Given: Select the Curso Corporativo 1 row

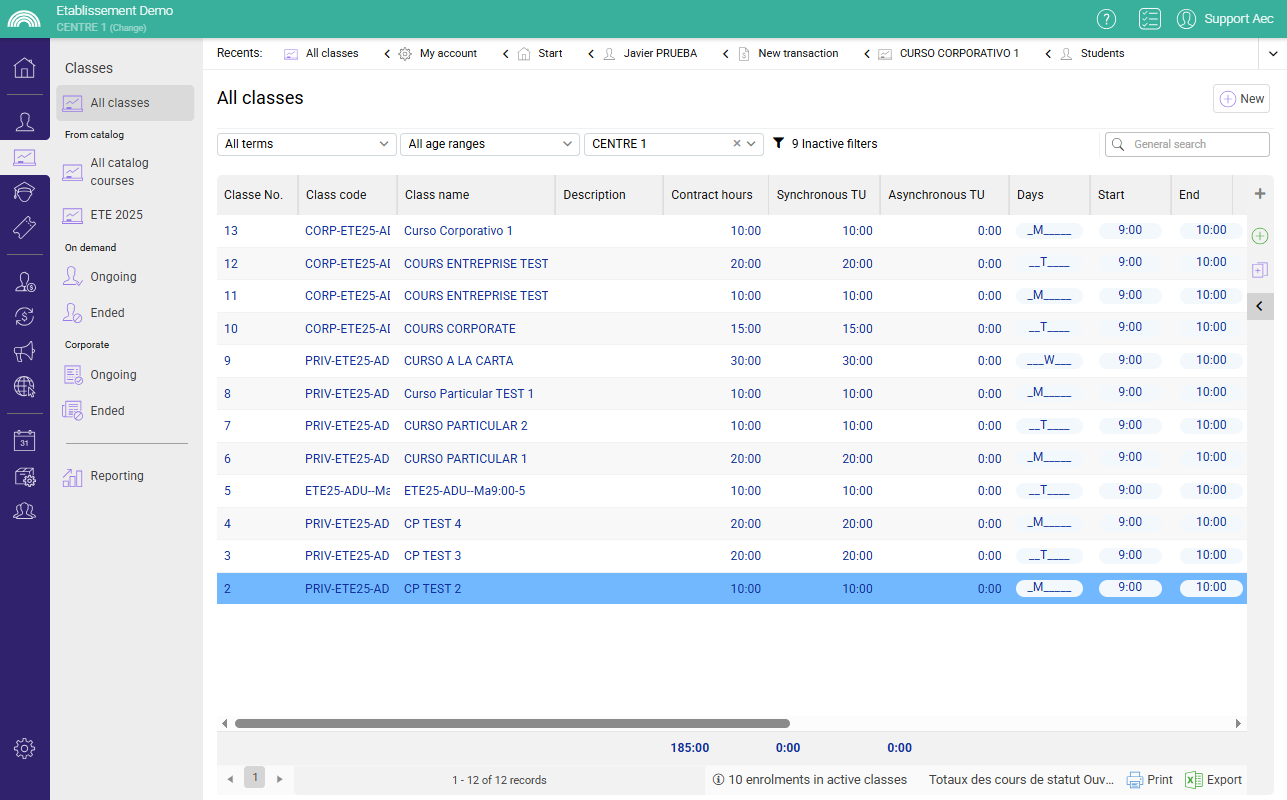Looking at the screenshot, I should pyautogui.click(x=731, y=231).
